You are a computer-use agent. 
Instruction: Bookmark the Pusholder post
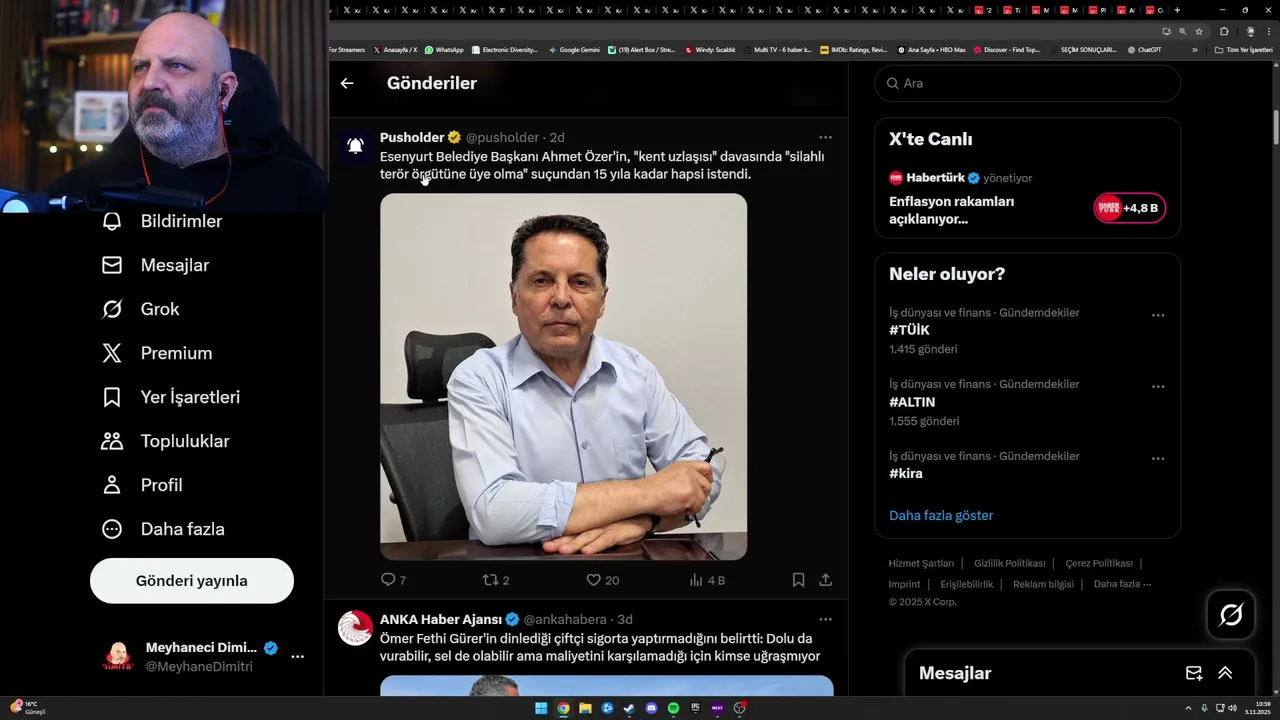[798, 580]
